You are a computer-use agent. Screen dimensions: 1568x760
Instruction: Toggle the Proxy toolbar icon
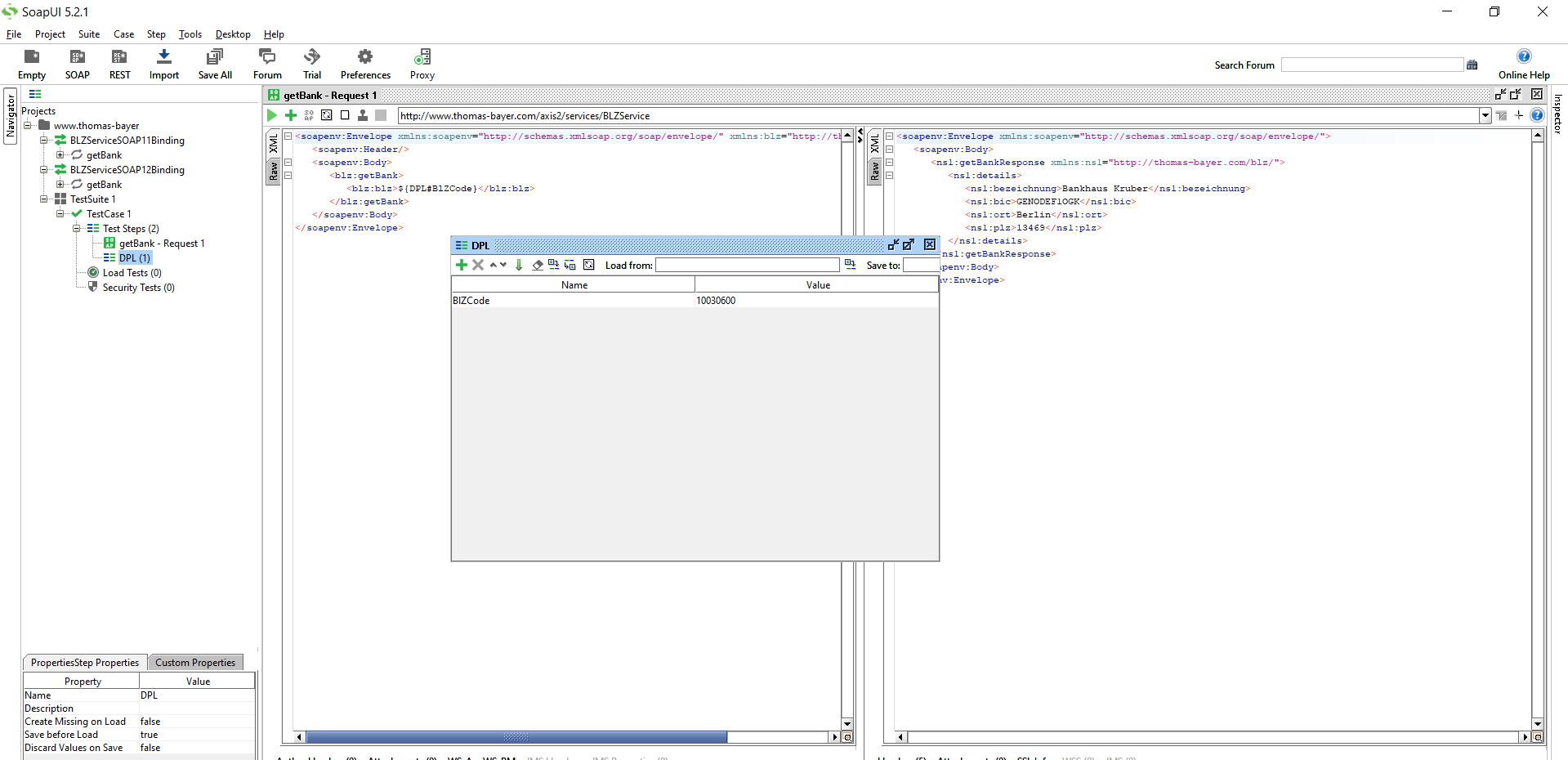tap(422, 64)
